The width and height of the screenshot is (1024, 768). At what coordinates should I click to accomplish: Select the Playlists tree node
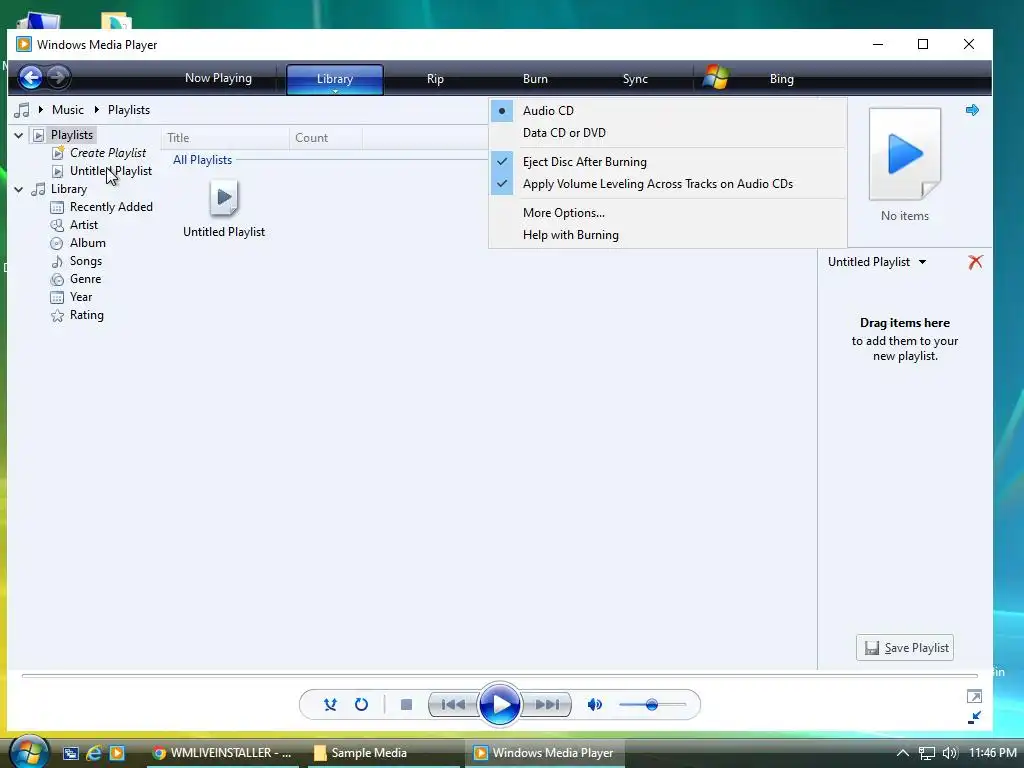pos(72,135)
